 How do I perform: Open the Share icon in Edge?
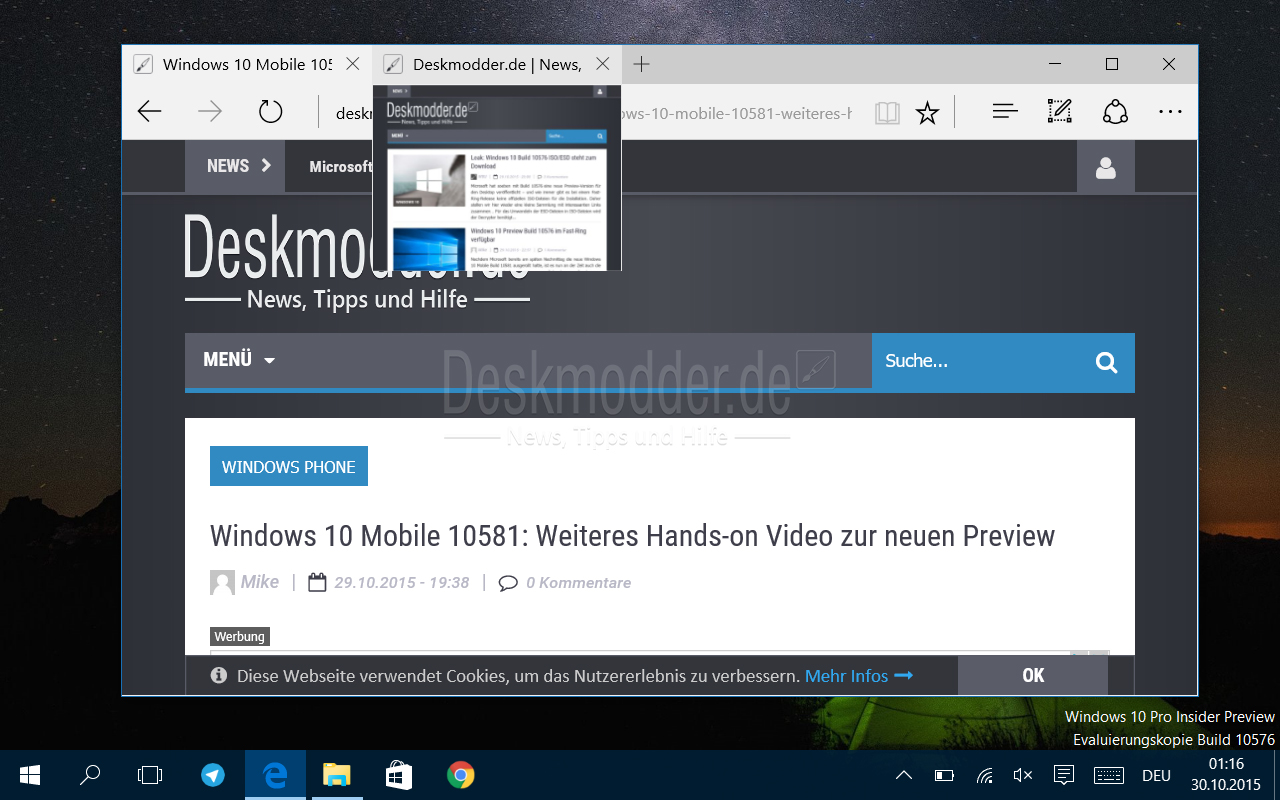(1115, 112)
